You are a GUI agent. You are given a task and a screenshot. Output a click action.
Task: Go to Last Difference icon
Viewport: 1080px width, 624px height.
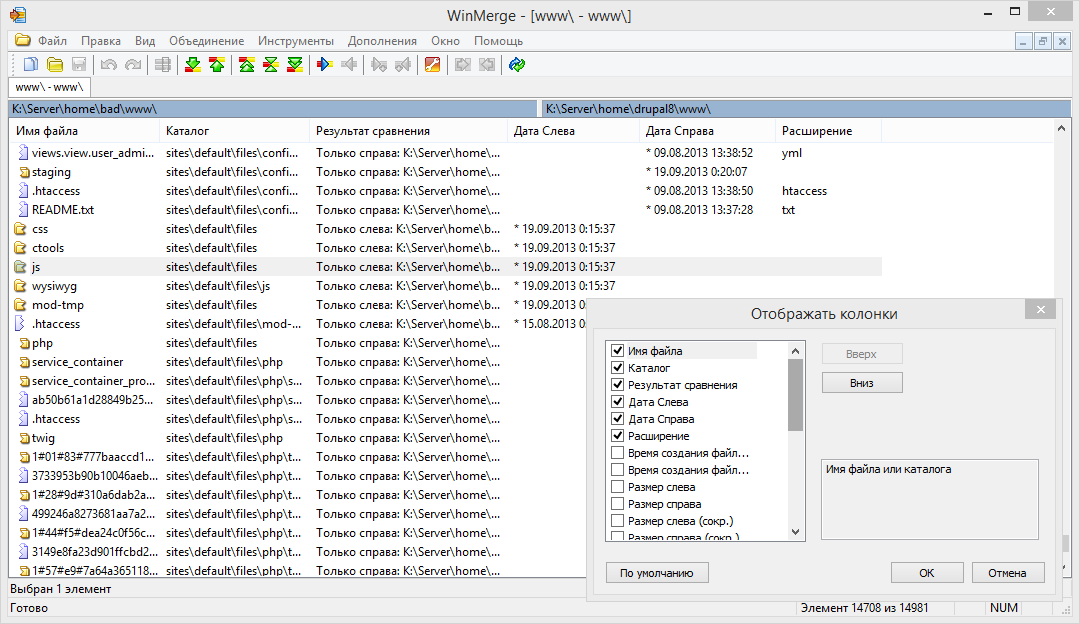tap(295, 65)
